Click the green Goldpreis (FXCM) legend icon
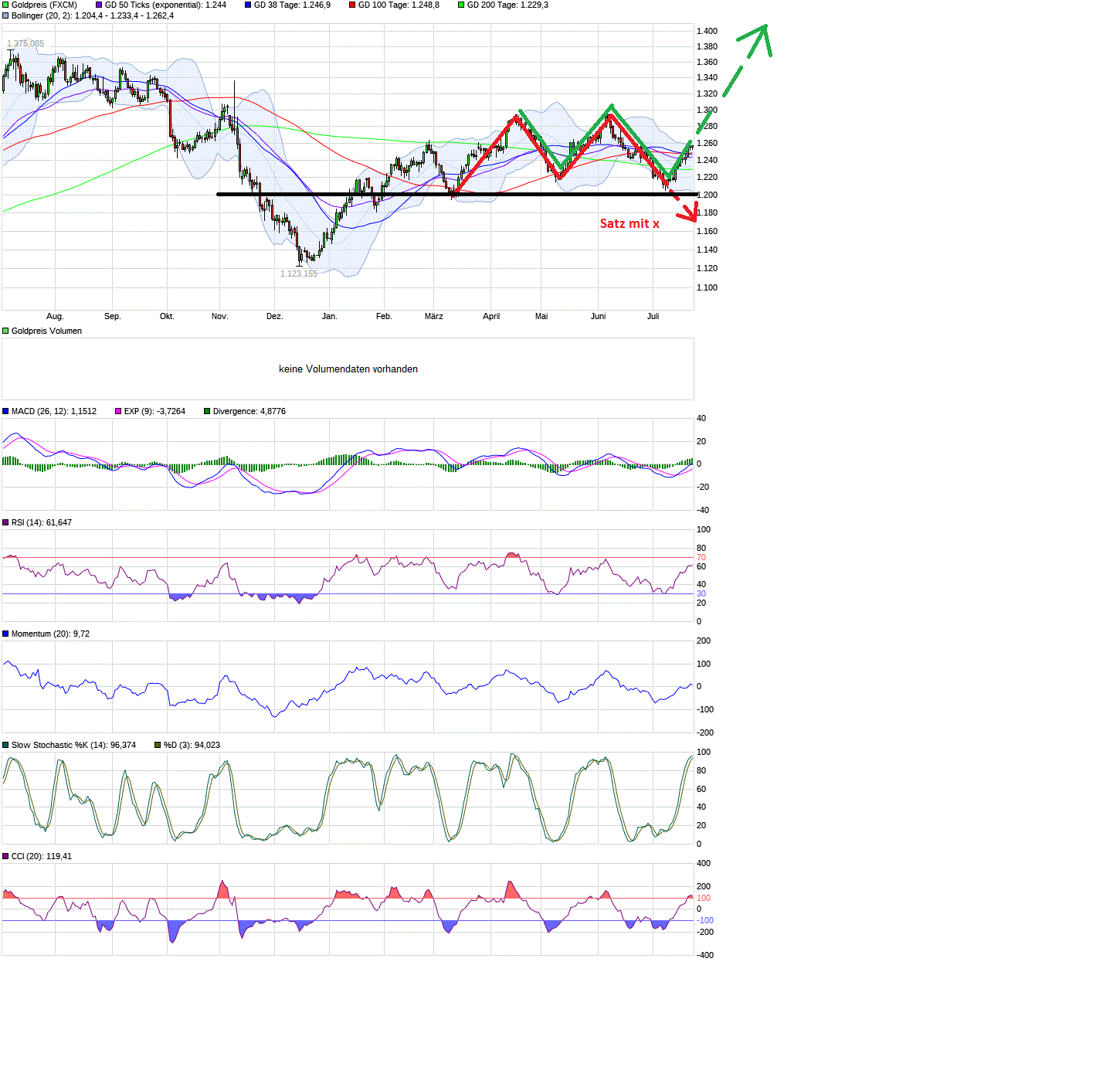 [x=5, y=5]
